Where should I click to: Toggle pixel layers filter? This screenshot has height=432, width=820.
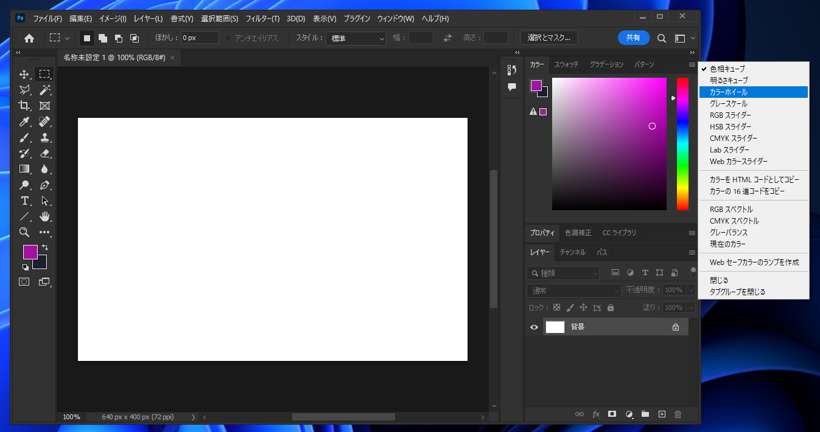coord(615,273)
